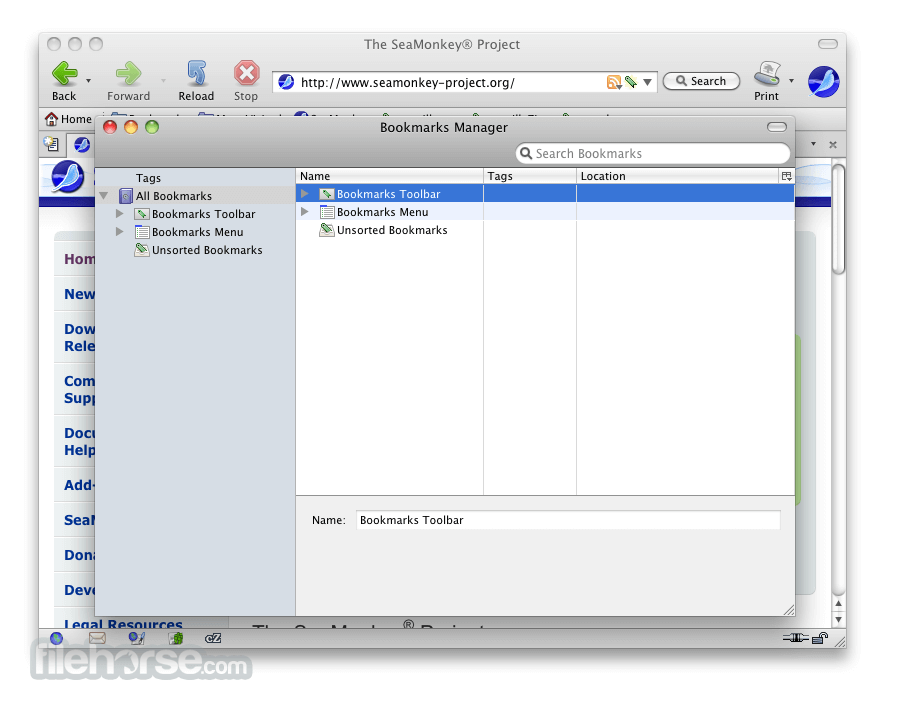The width and height of the screenshot is (904, 710).
Task: Select All Bookmarks in the left tree
Action: (x=174, y=196)
